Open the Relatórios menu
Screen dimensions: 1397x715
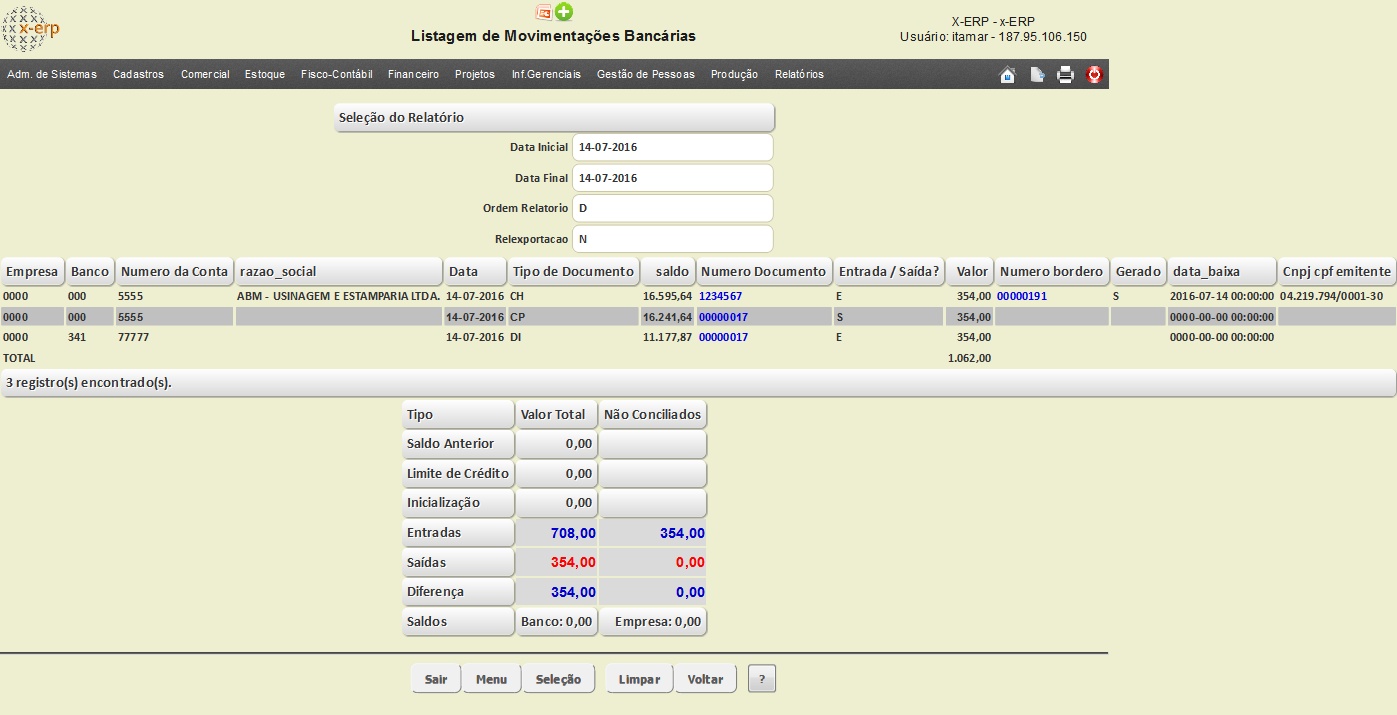pos(799,74)
